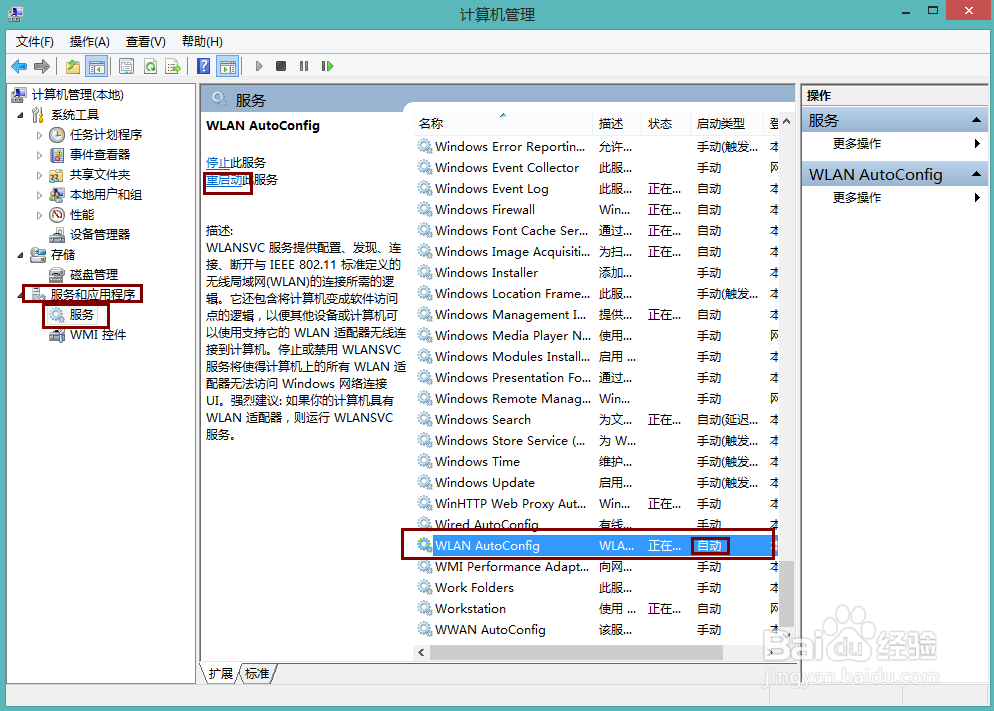The image size is (994, 711).
Task: Open the export list toolbar icon
Action: [x=171, y=66]
